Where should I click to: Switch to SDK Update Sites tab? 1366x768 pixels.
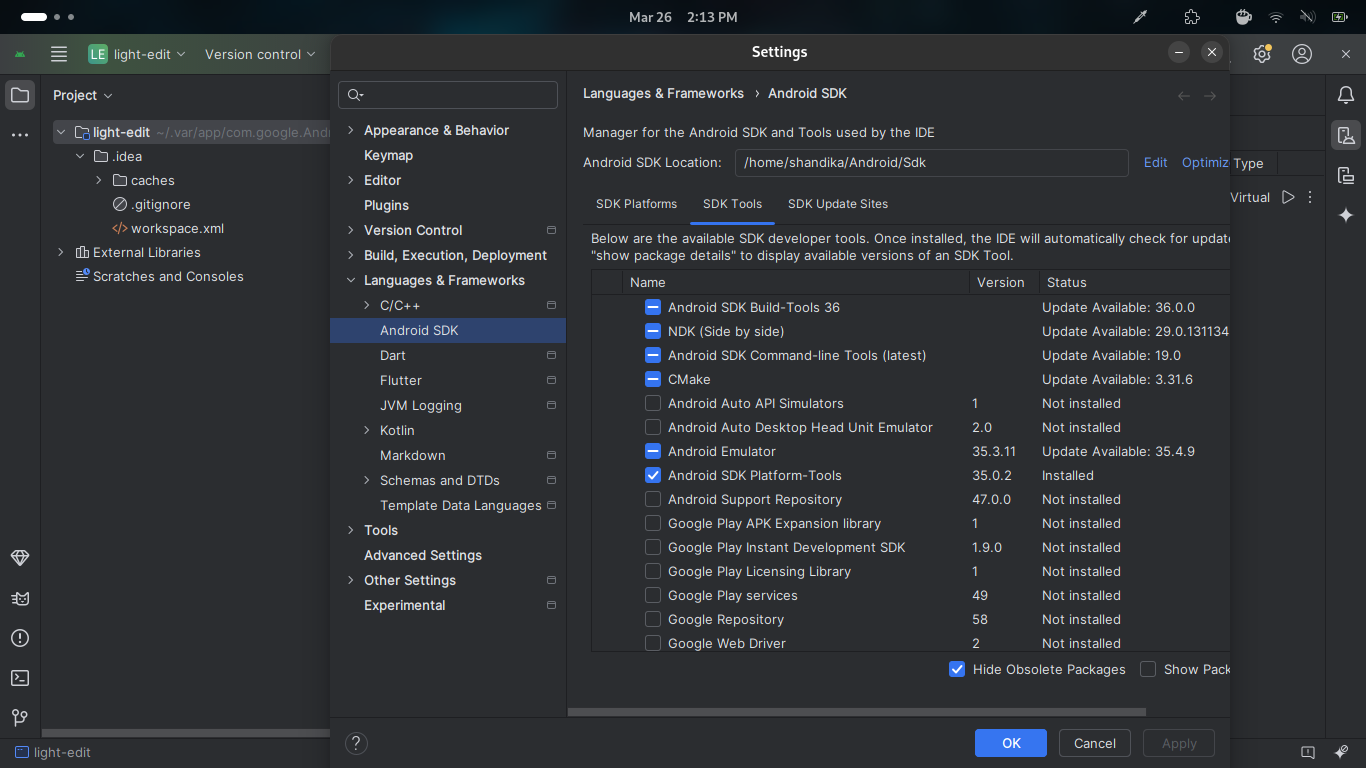point(837,204)
